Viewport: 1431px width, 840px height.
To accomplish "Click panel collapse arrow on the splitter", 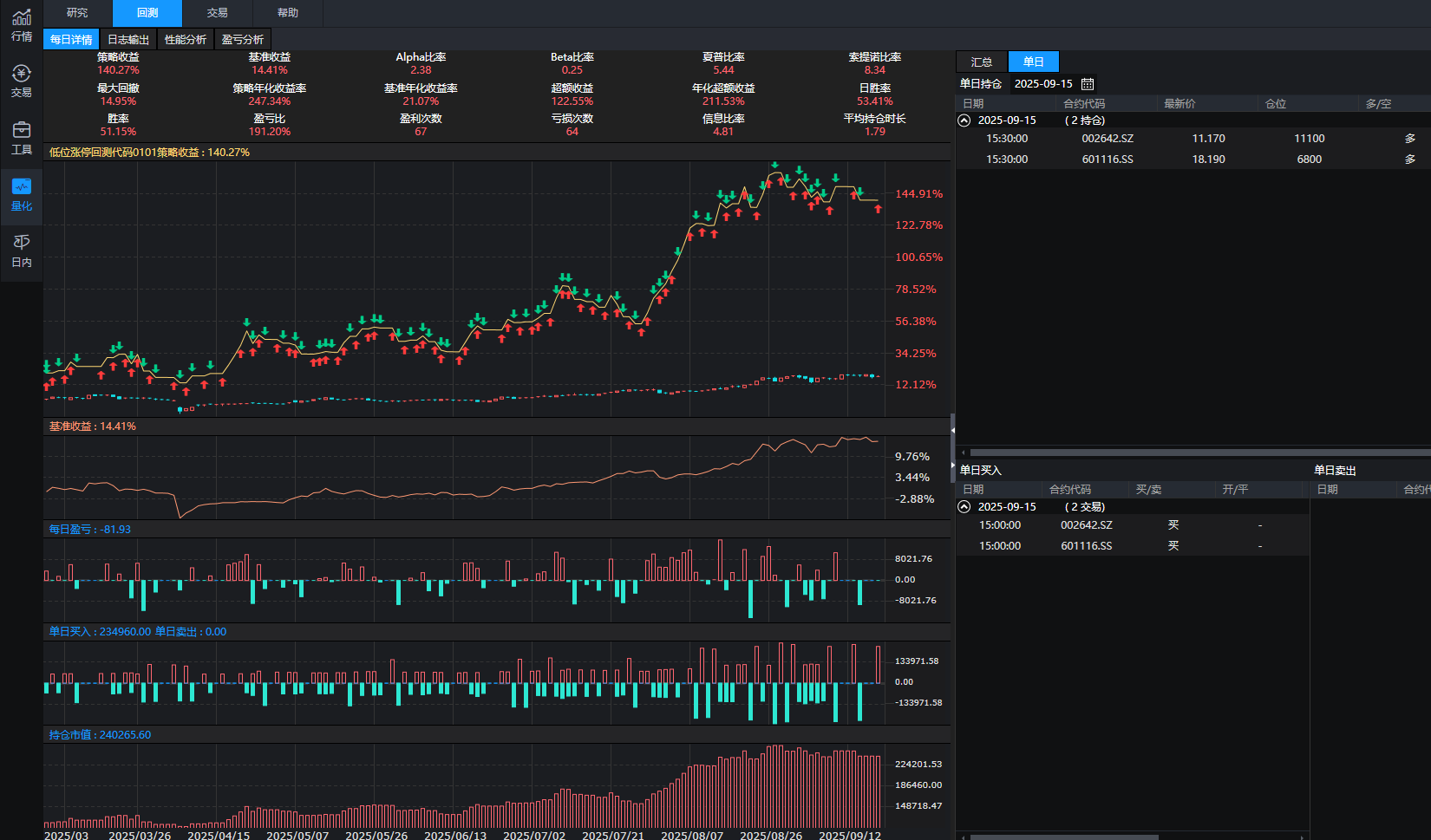I will click(952, 430).
